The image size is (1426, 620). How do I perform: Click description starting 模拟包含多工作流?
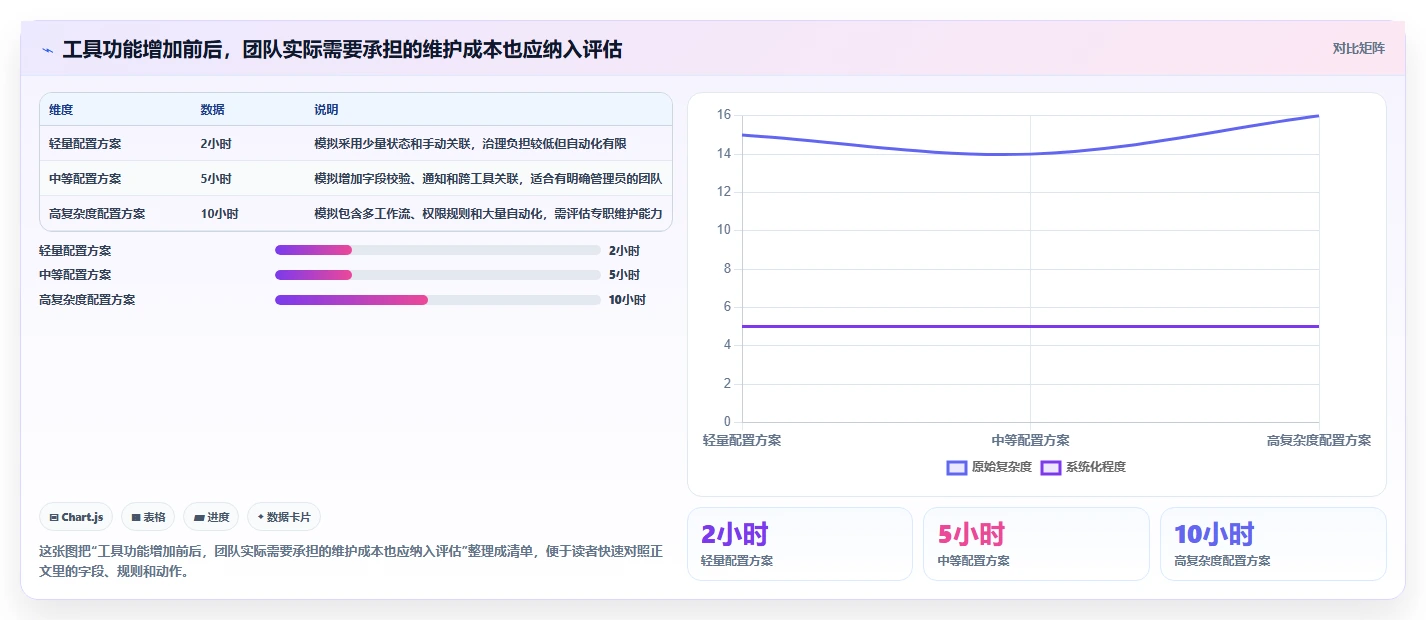[x=488, y=214]
